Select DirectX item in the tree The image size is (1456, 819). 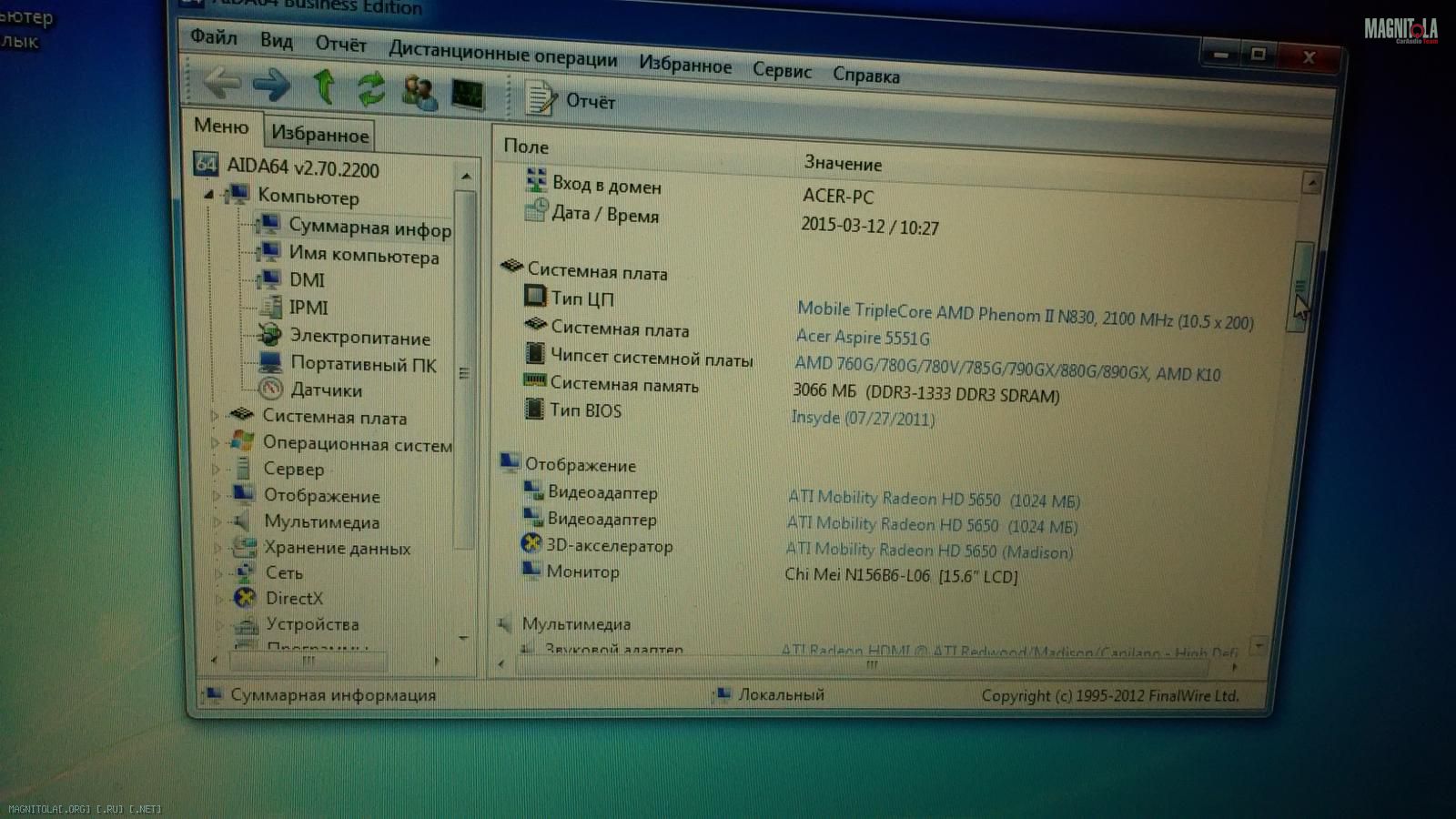pos(294,598)
